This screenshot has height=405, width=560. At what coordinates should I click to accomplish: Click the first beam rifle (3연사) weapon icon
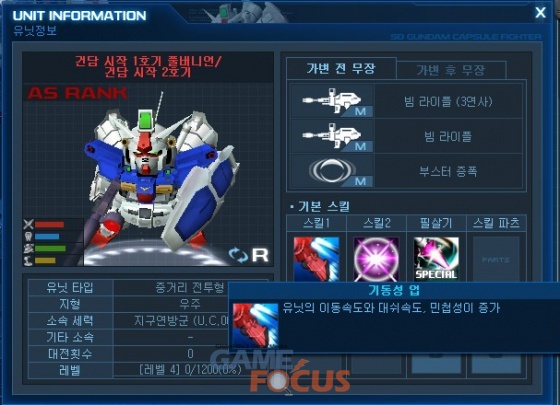pos(332,102)
